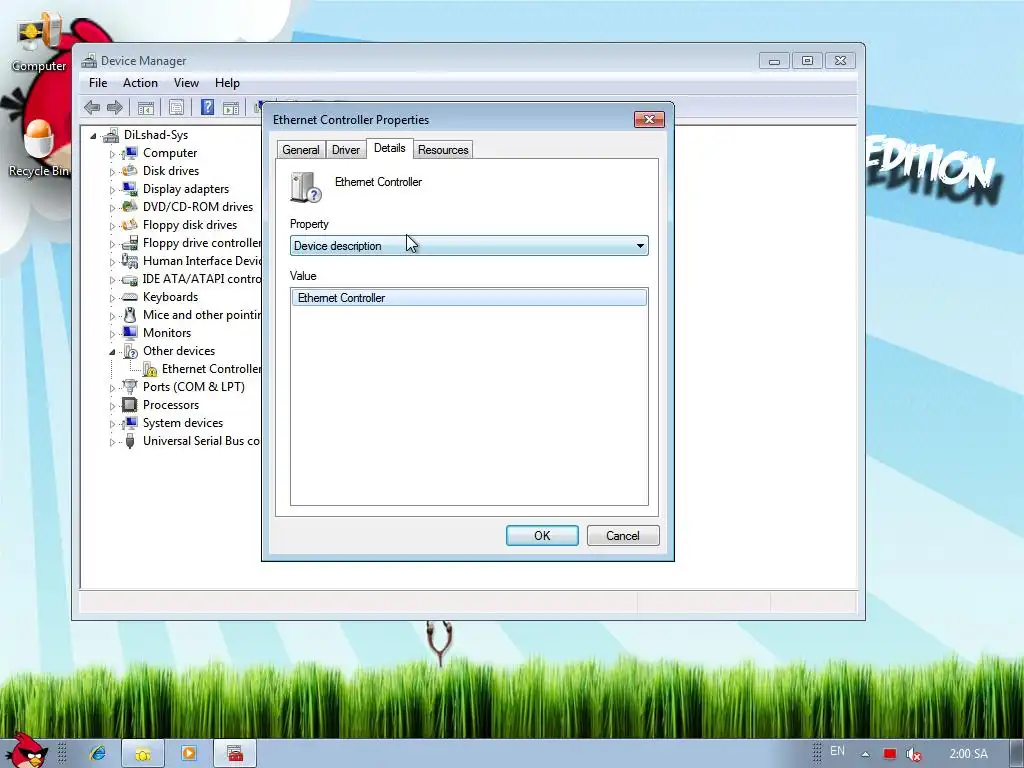Click the Other devices question-mark icon

[130, 351]
